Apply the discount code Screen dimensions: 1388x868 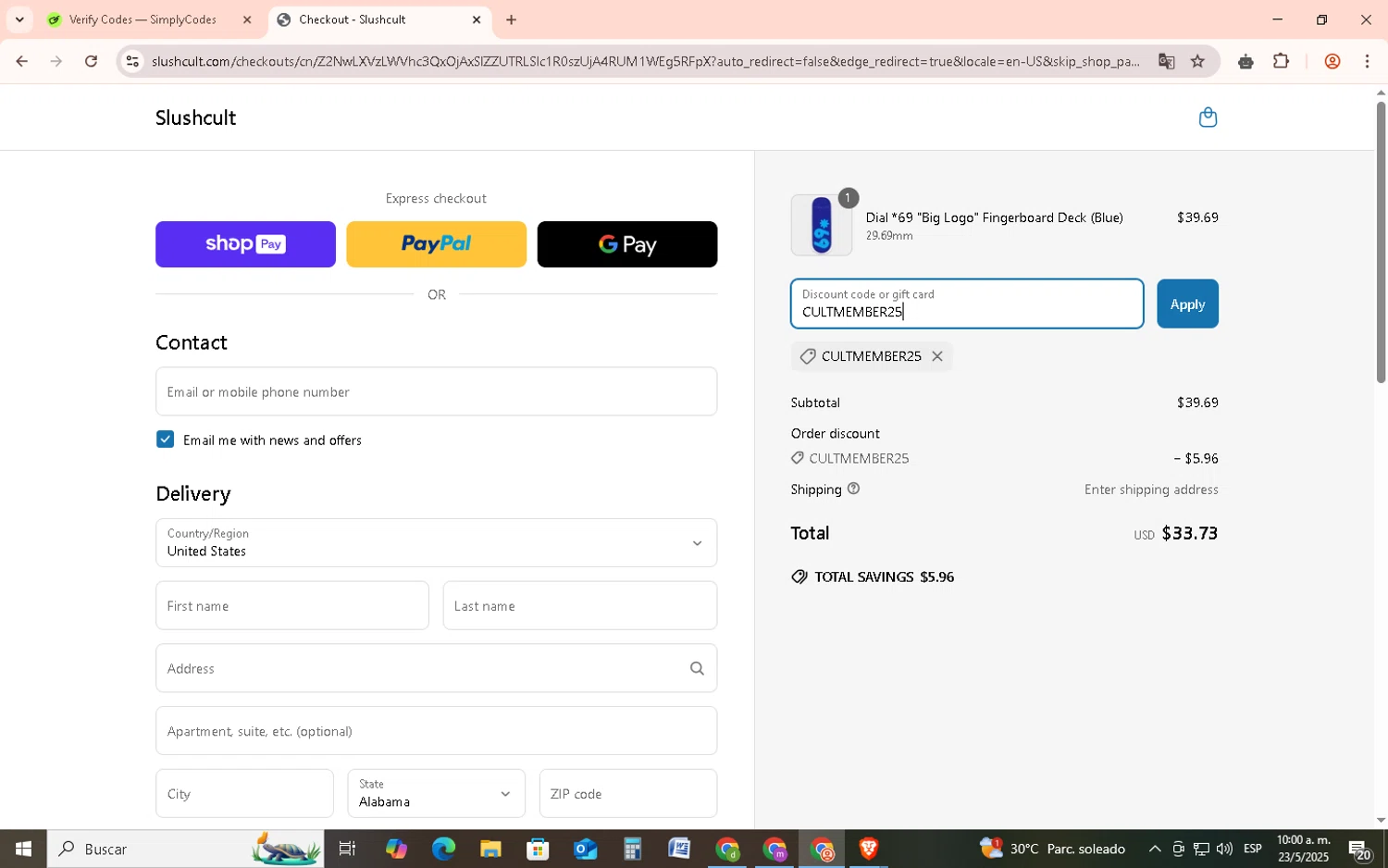1187,304
